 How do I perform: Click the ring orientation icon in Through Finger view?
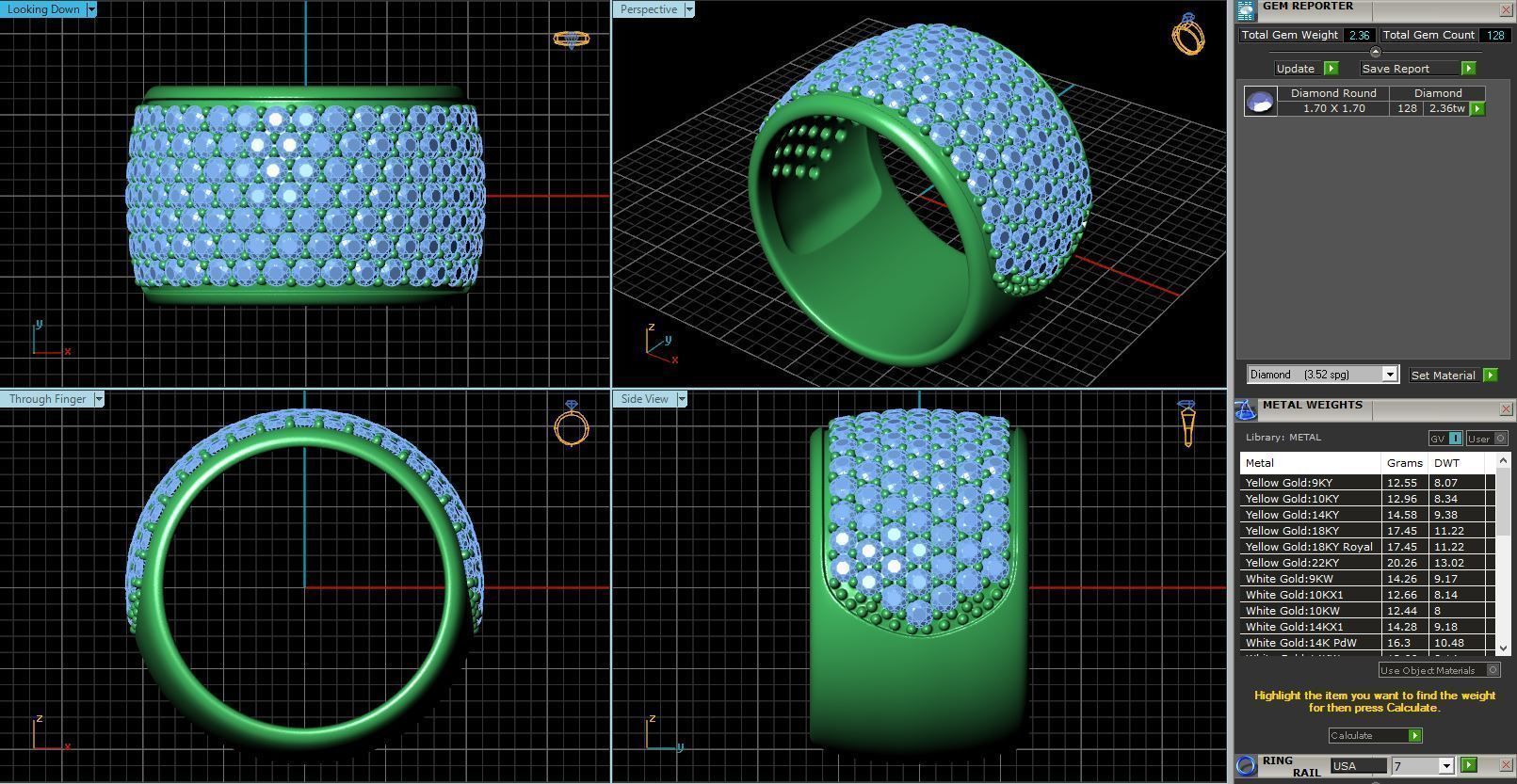tap(572, 424)
